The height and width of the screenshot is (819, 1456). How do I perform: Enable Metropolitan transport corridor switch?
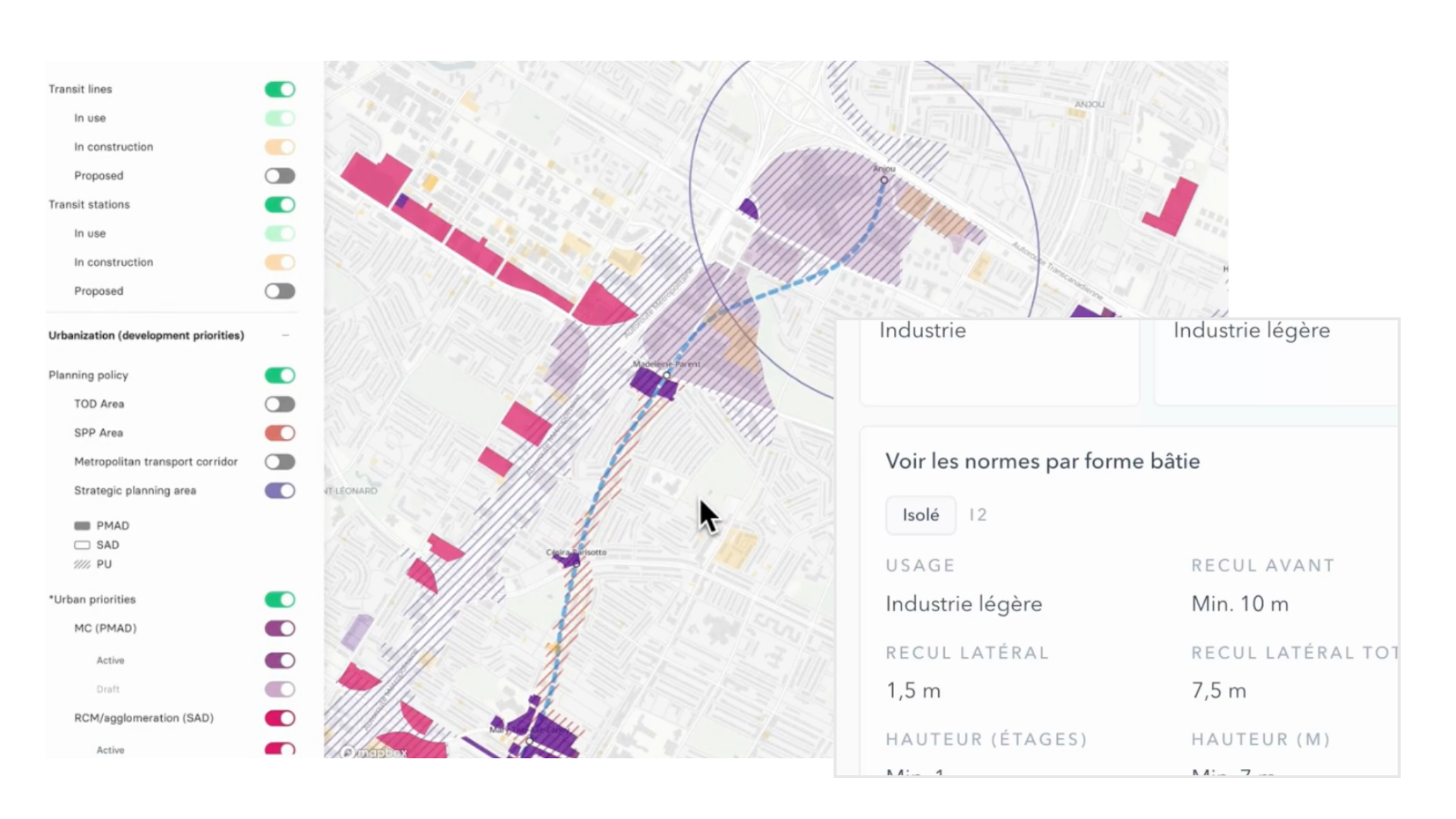click(x=280, y=462)
